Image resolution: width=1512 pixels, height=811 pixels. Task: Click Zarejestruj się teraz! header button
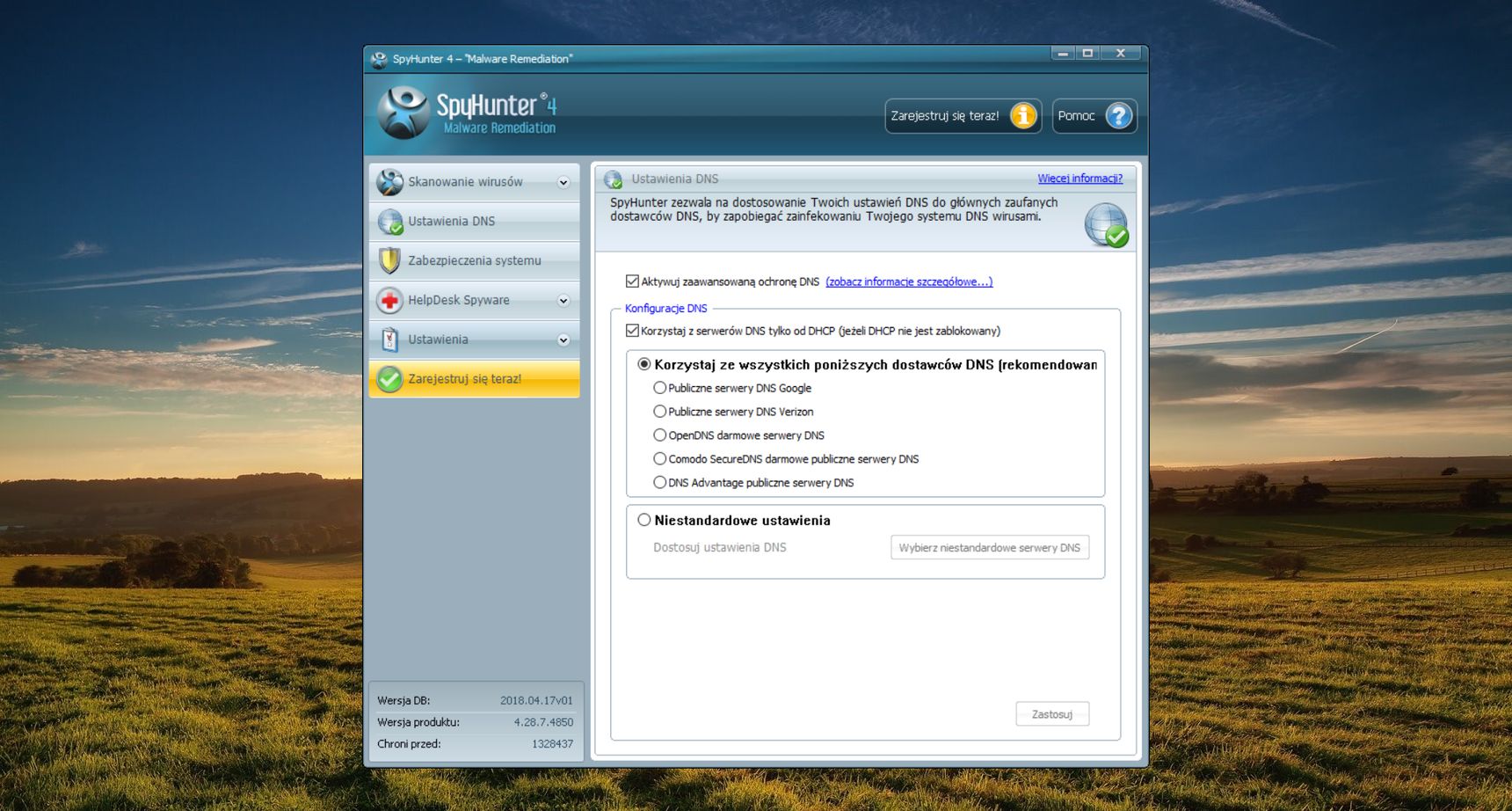click(963, 116)
